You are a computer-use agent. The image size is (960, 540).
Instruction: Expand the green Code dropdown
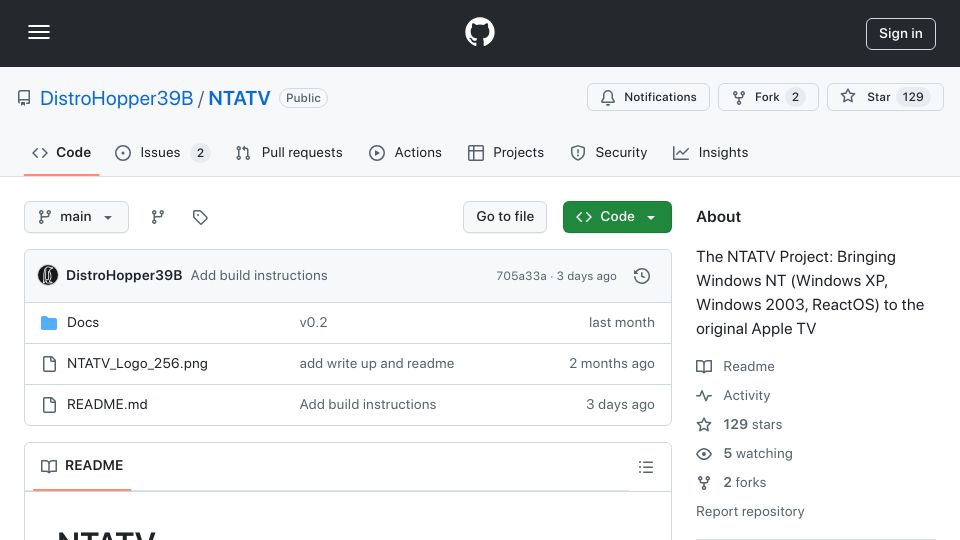(617, 217)
